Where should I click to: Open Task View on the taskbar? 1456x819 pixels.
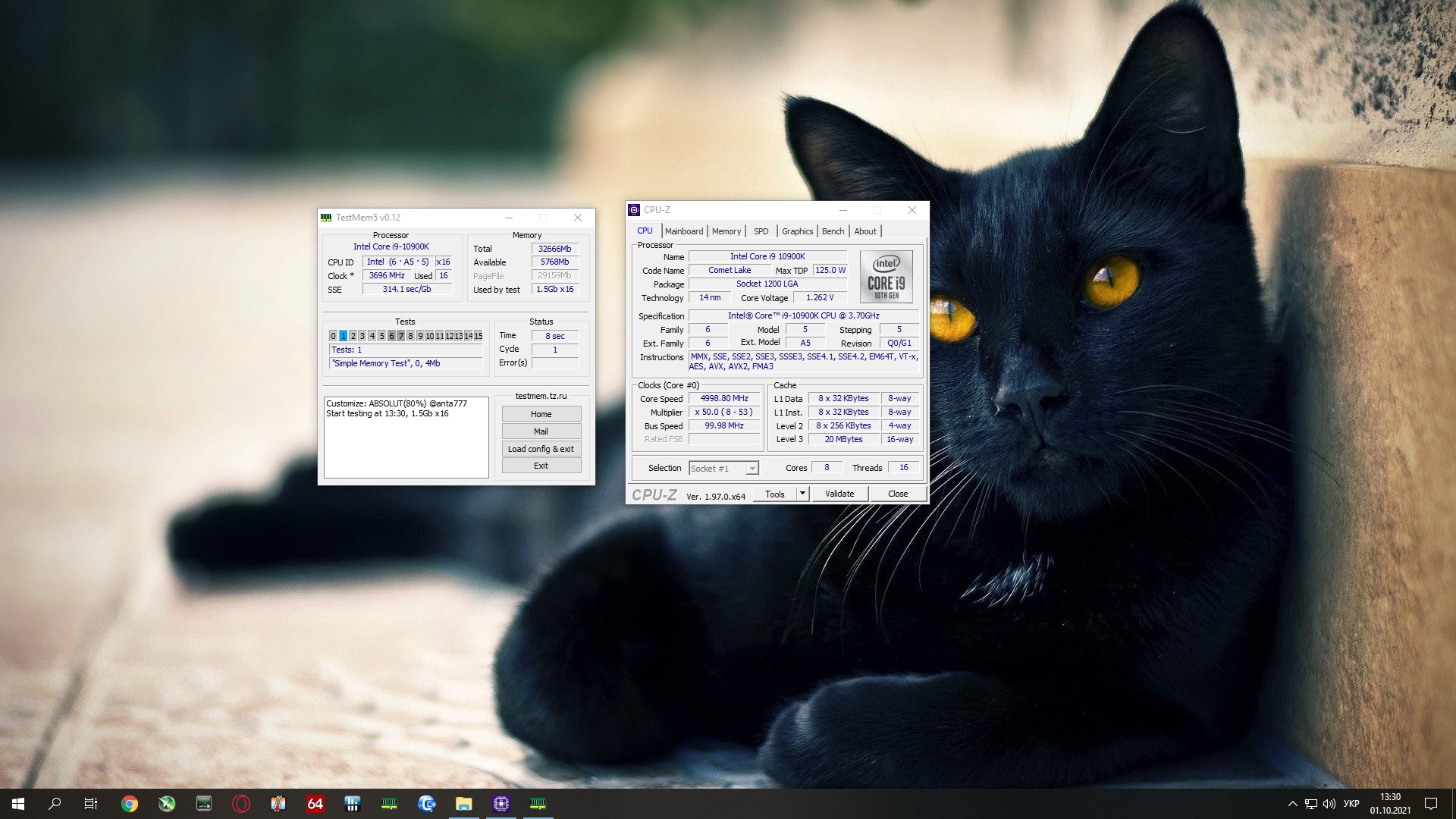[x=91, y=804]
